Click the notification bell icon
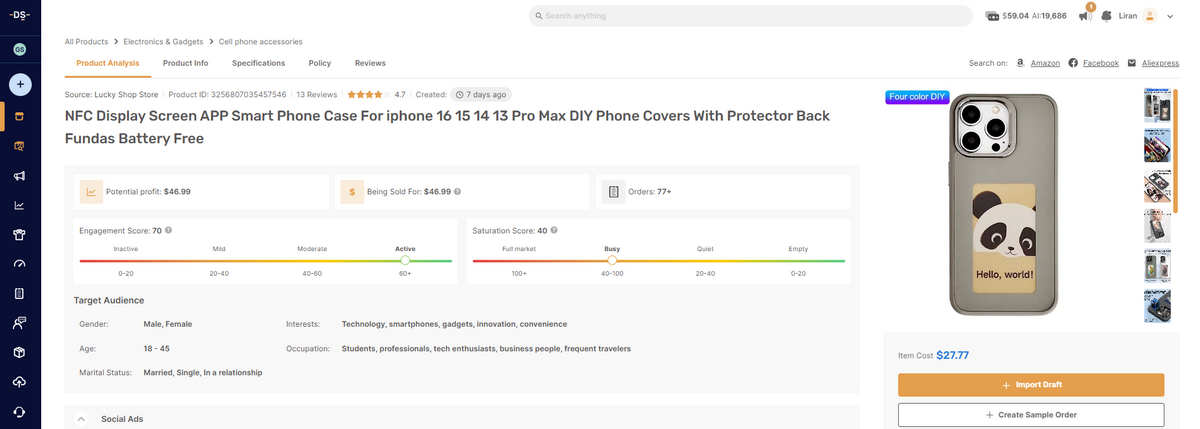 coord(1107,16)
